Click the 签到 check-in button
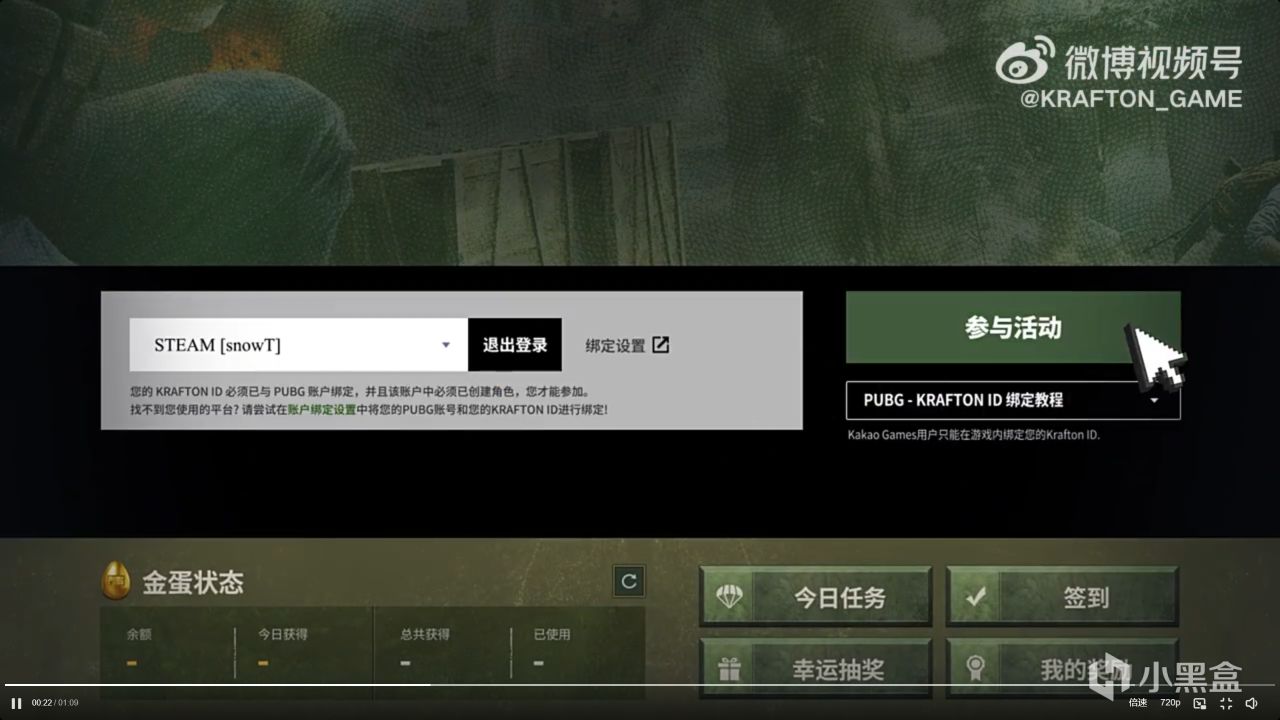 tap(1062, 598)
